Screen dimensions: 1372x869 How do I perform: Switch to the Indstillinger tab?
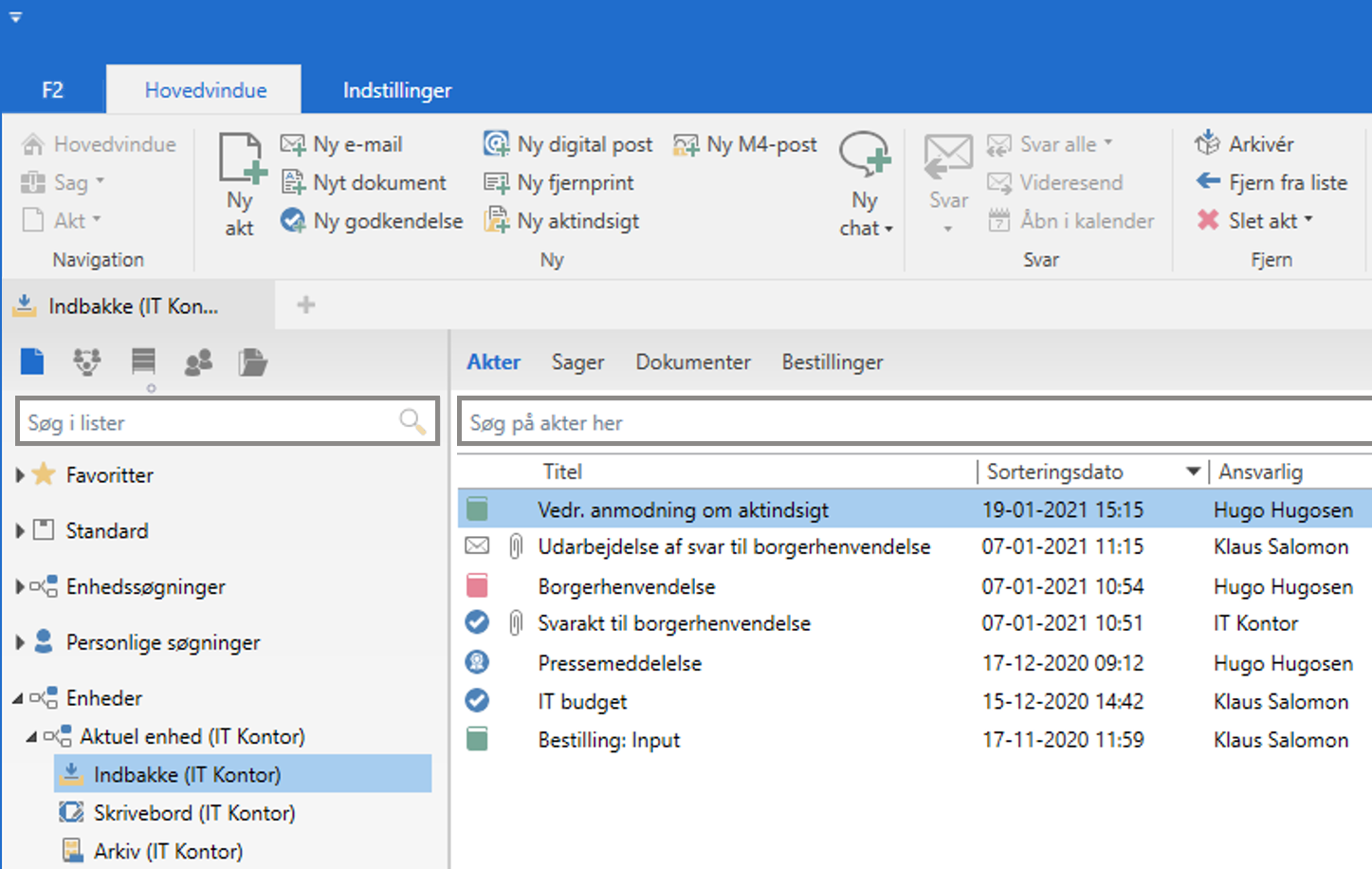(397, 90)
